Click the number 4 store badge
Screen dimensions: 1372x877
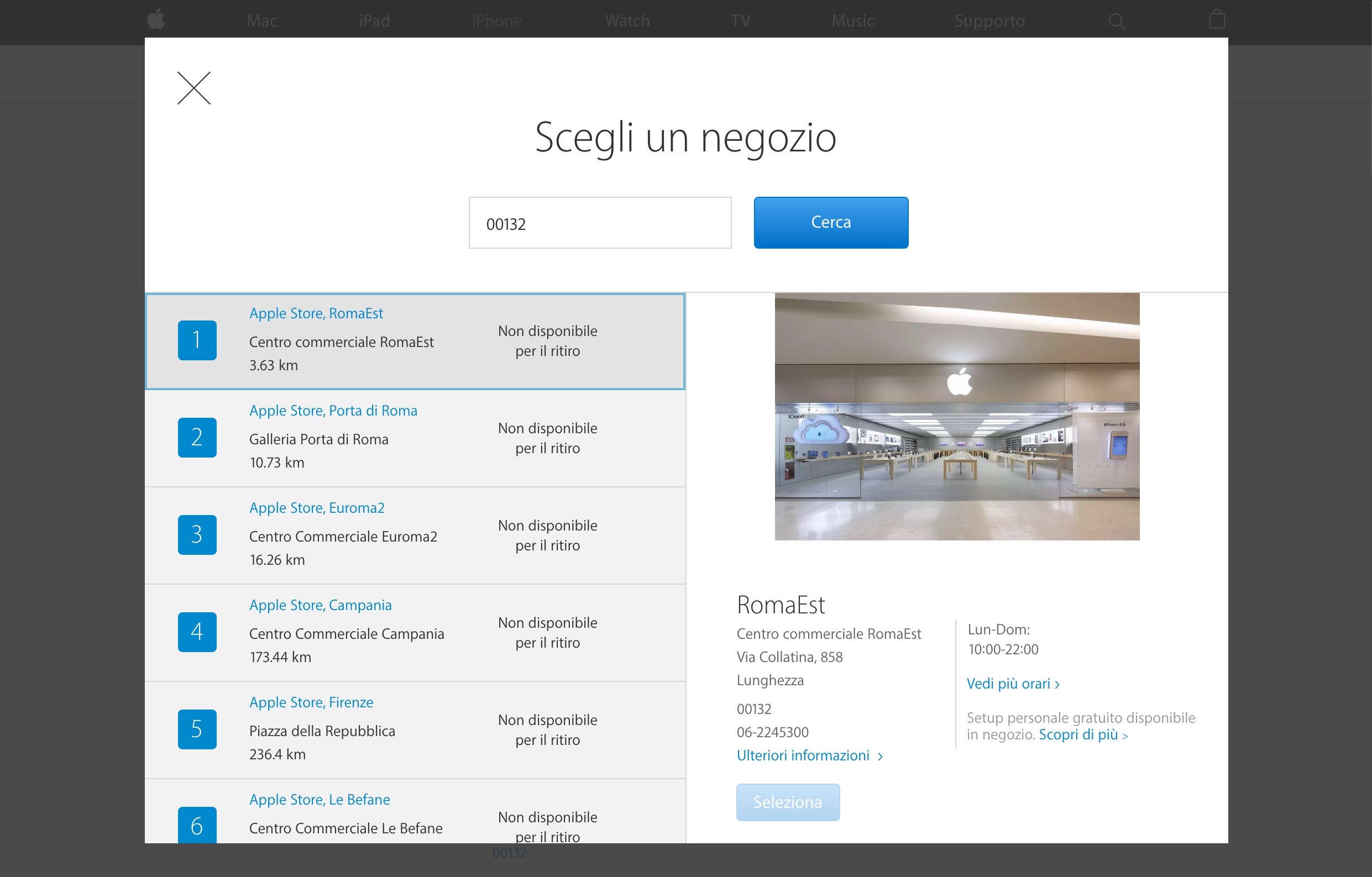(197, 632)
